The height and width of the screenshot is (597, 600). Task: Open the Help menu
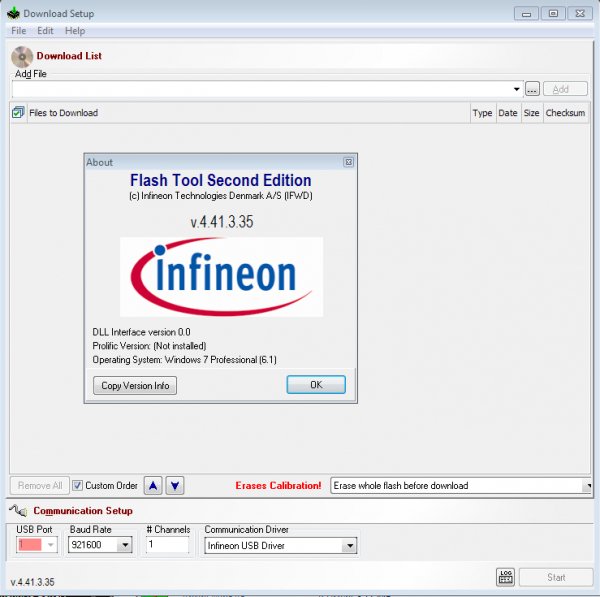coord(75,31)
